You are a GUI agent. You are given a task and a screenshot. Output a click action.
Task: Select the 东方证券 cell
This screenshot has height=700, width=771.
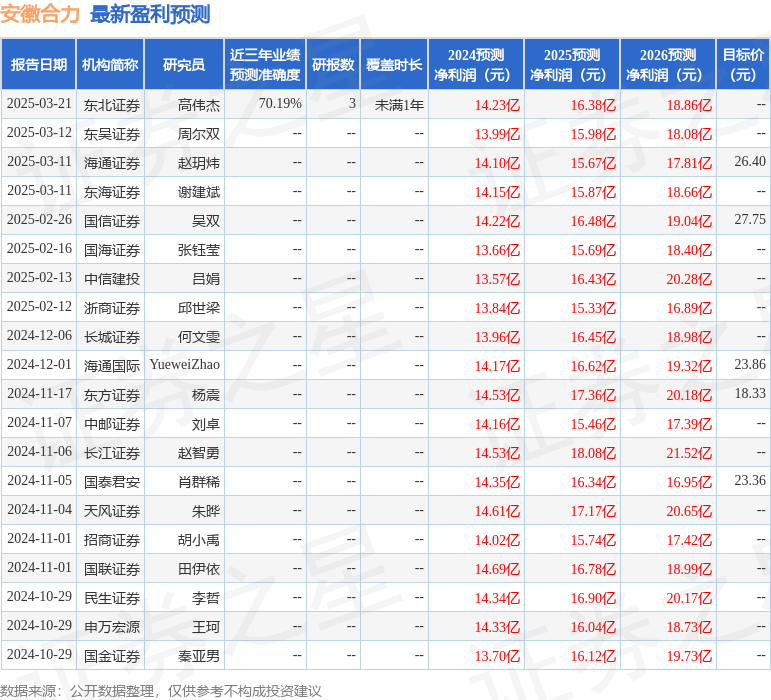[x=112, y=395]
